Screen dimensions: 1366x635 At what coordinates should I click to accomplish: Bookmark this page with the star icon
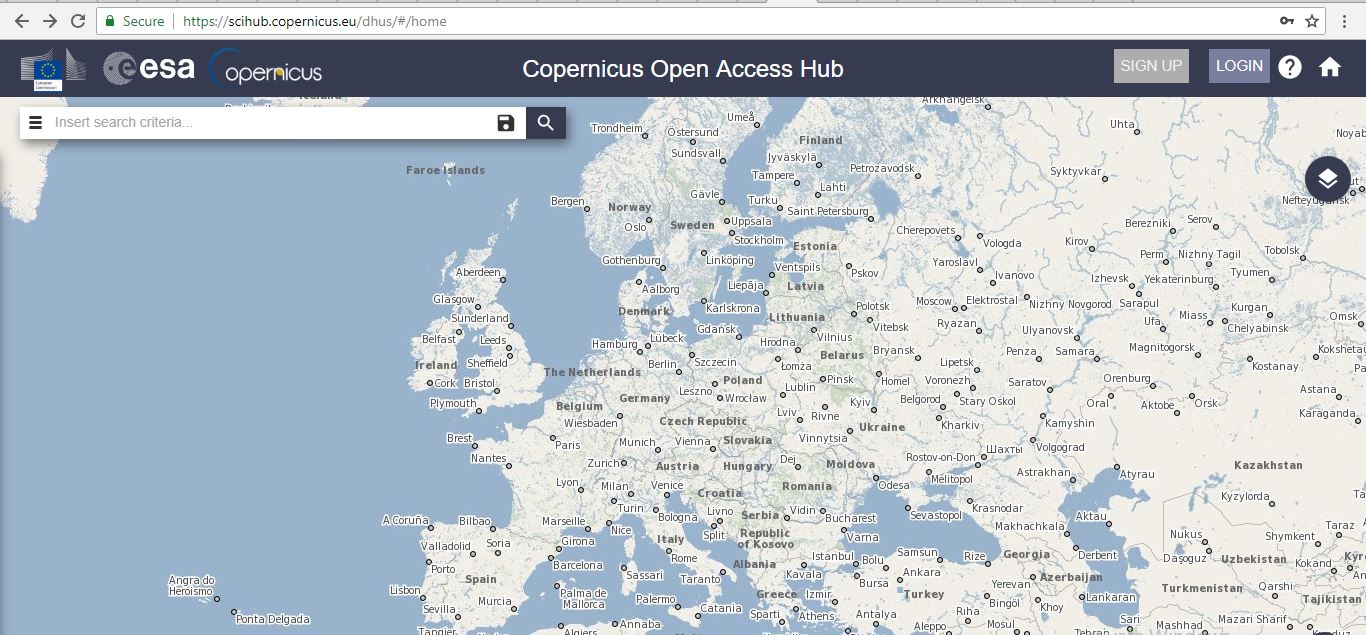point(1312,21)
